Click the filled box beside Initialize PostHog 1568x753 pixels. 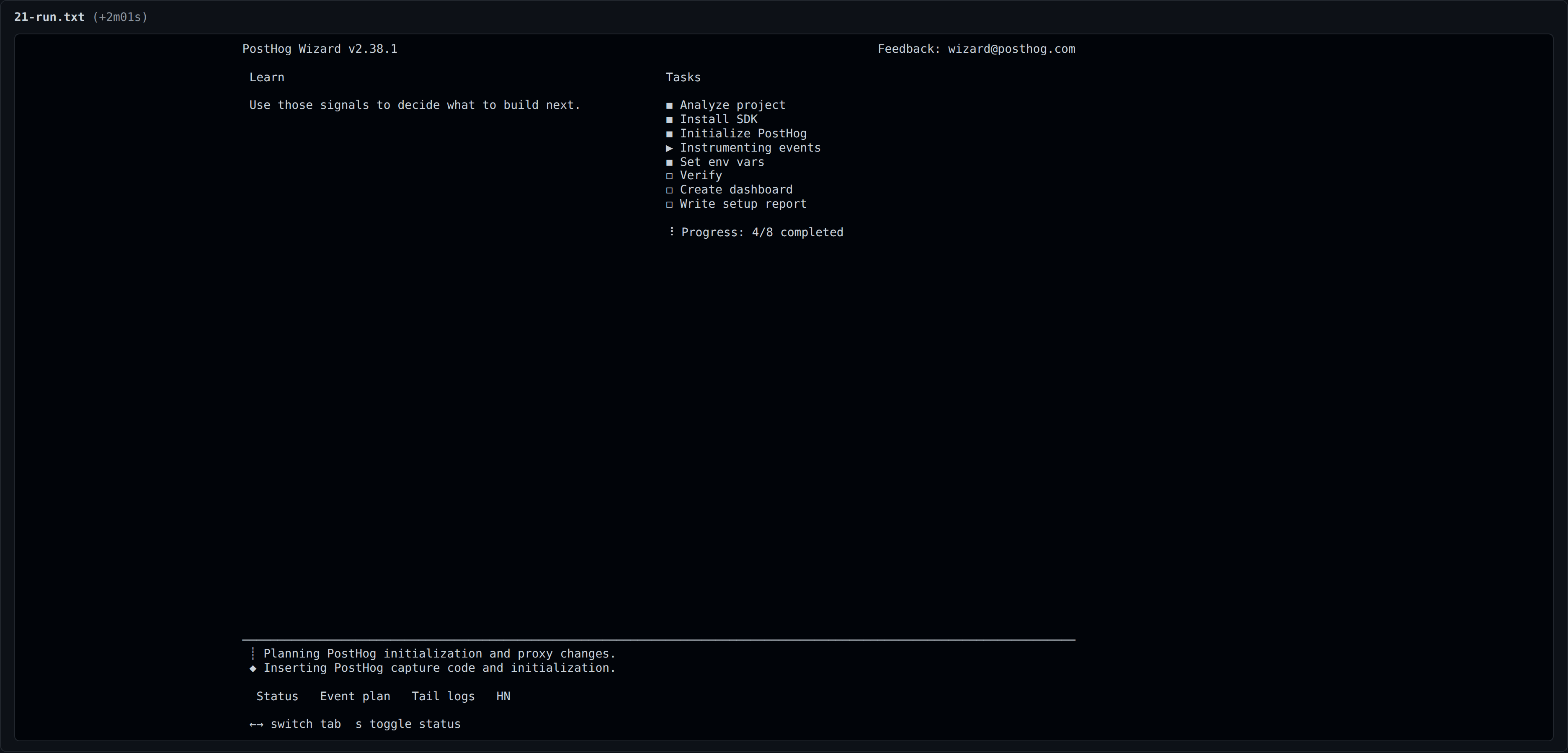pos(670,134)
